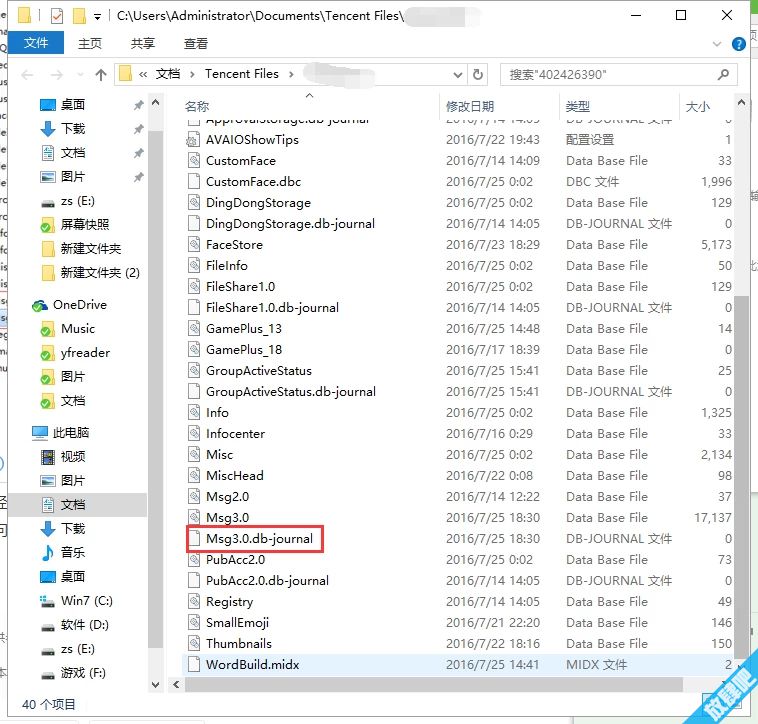Open the yfreader folder under OneDrive
Screen dimensions: 758x724
click(86, 353)
